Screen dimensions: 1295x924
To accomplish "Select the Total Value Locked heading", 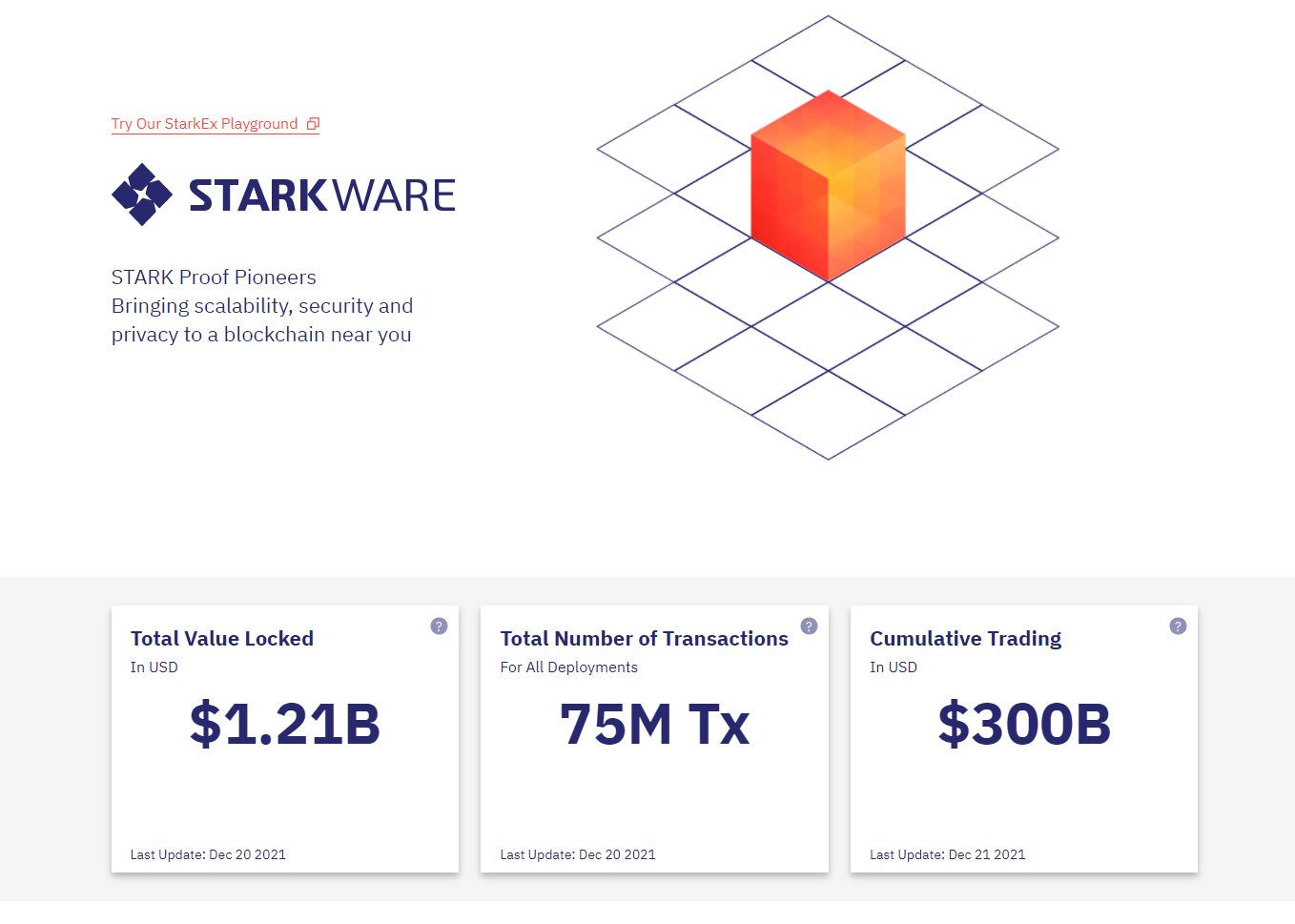I will [x=222, y=639].
